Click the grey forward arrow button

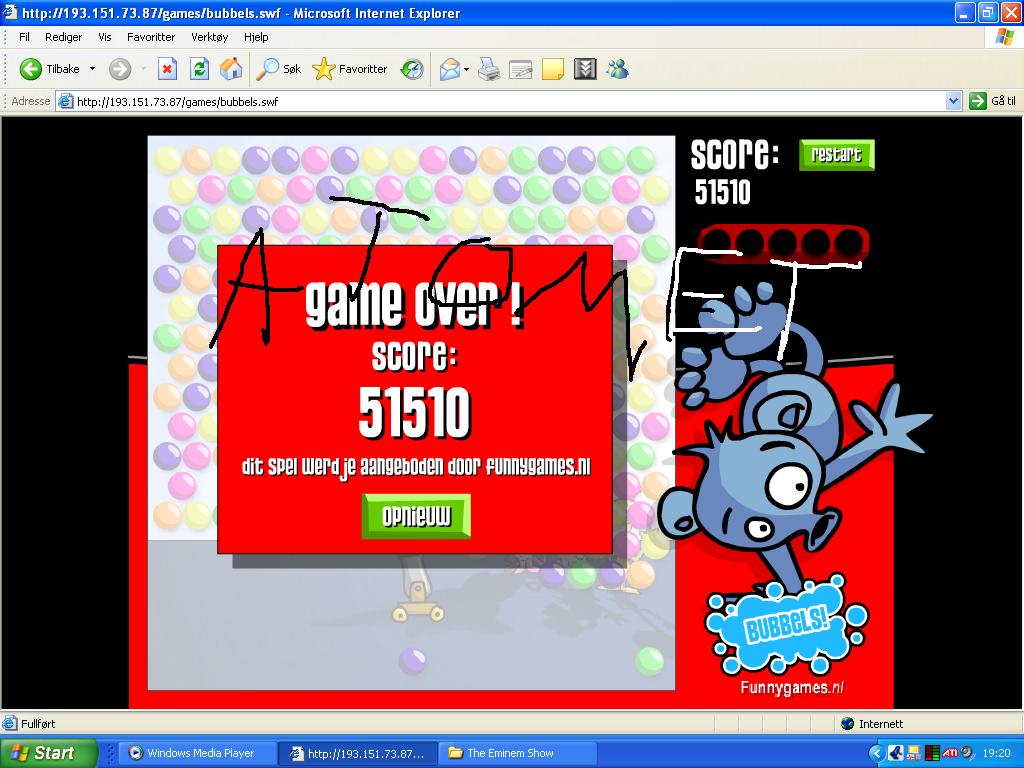click(120, 69)
